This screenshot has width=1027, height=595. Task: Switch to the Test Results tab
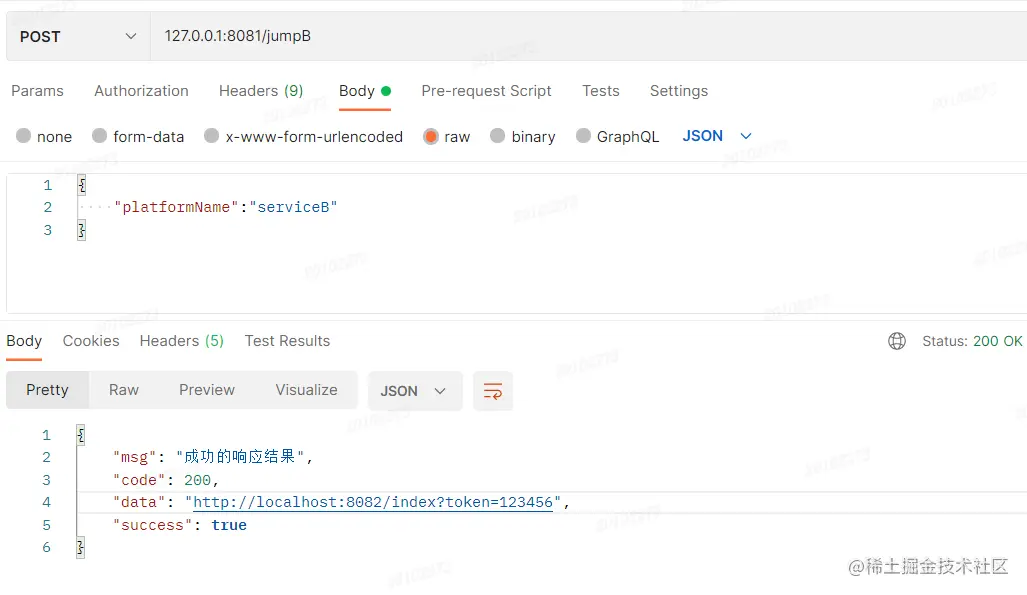point(288,341)
